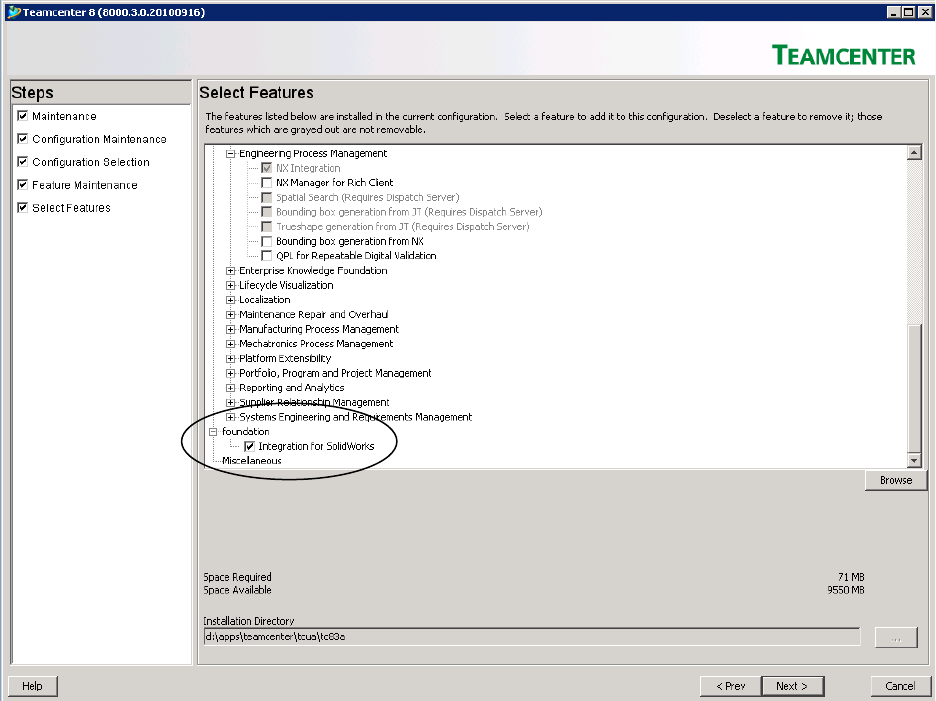Click the installation directory ellipsis button

(895, 637)
